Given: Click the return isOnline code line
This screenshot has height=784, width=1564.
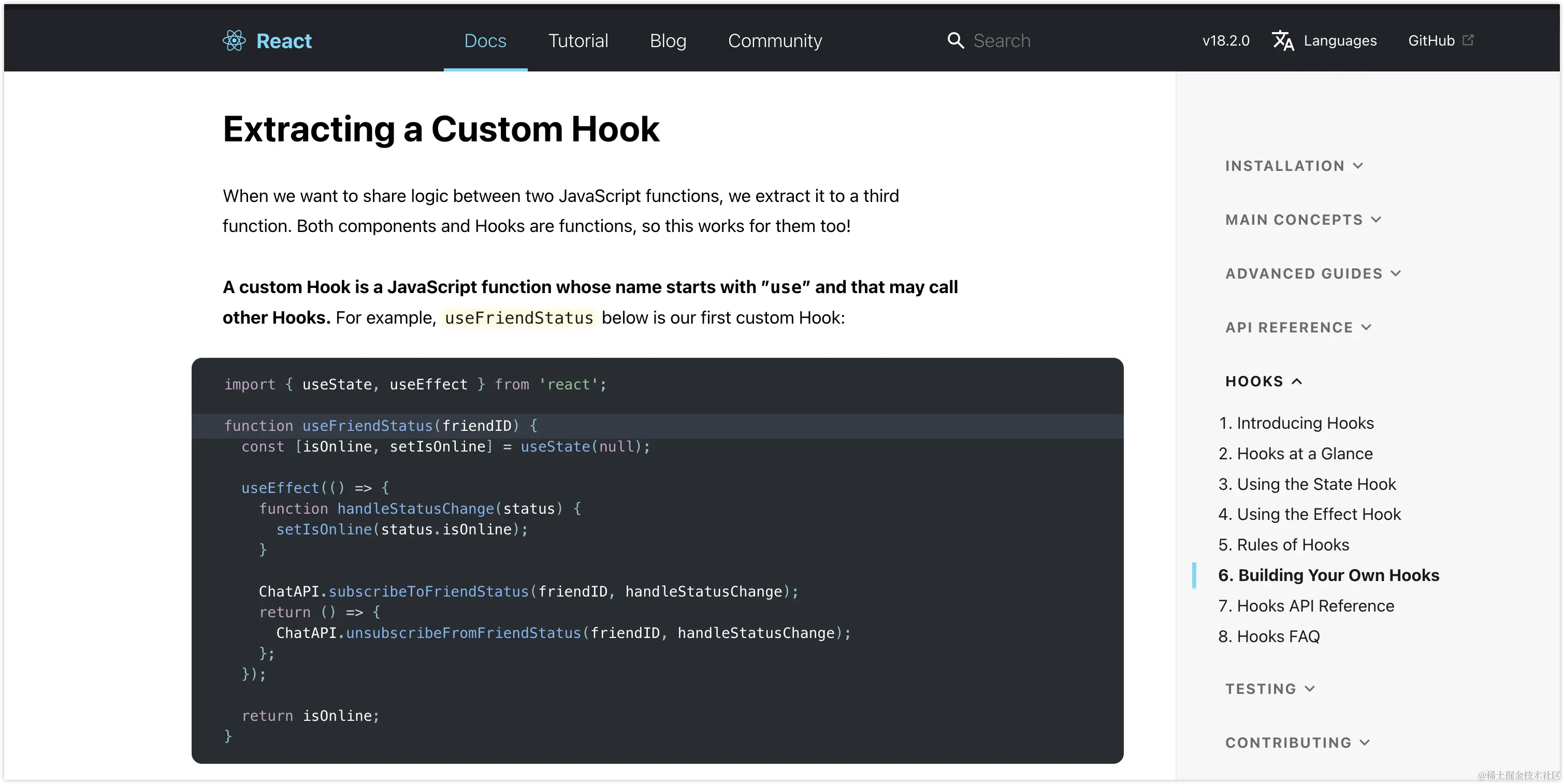Looking at the screenshot, I should click(310, 716).
